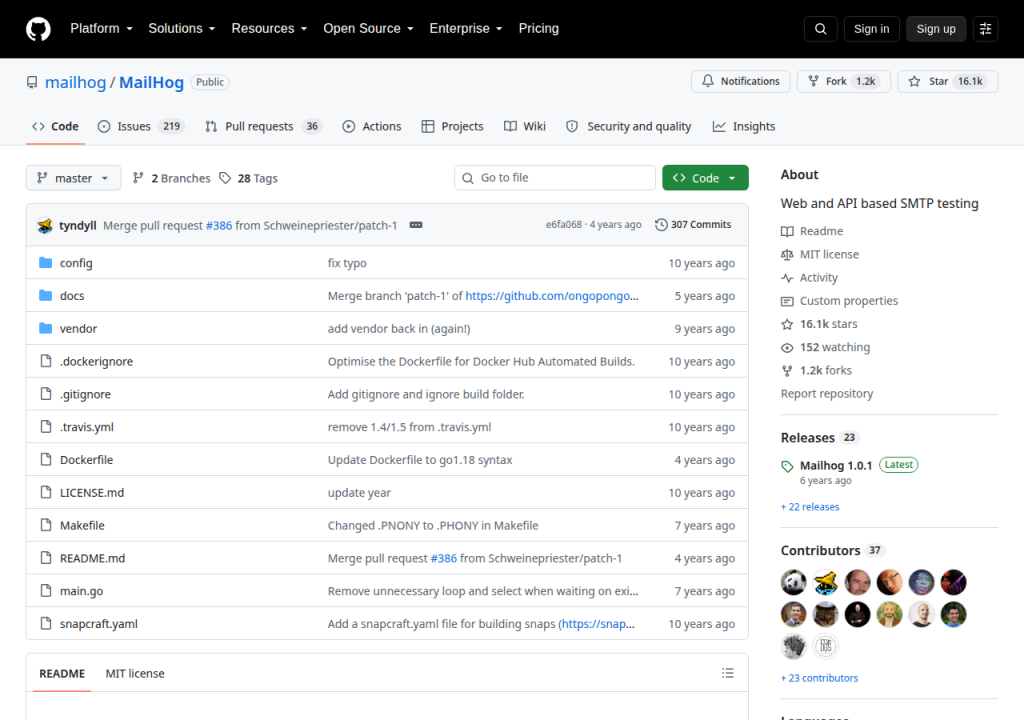Focus the Go to file field
This screenshot has width=1024, height=720.
click(554, 178)
